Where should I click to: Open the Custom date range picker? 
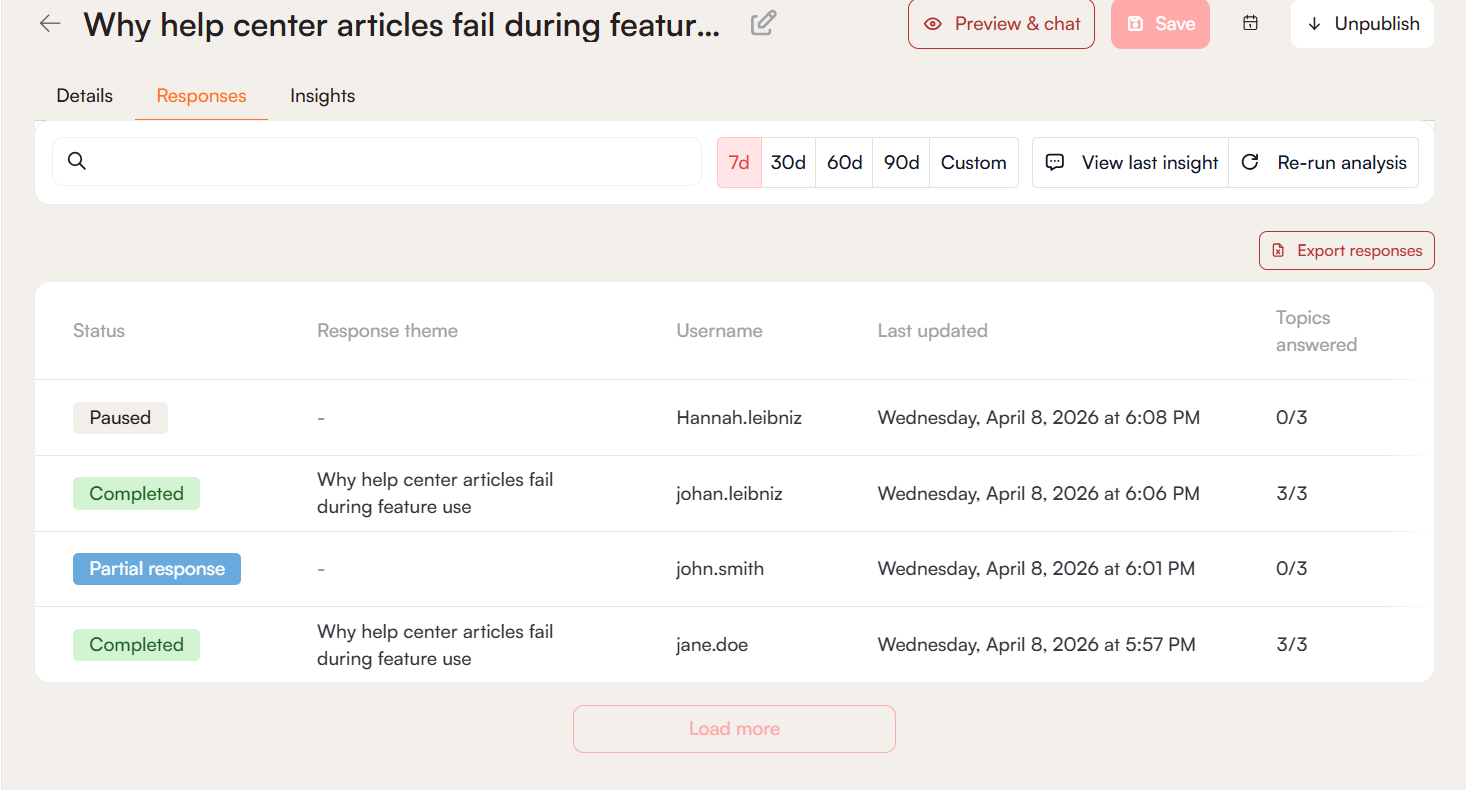tap(973, 162)
